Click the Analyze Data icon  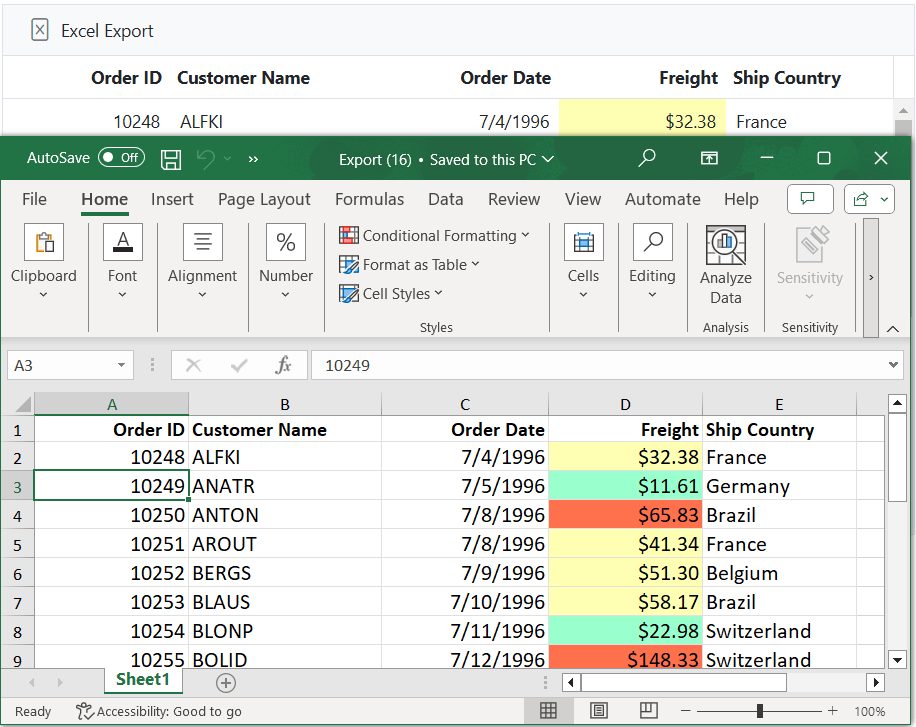[725, 246]
